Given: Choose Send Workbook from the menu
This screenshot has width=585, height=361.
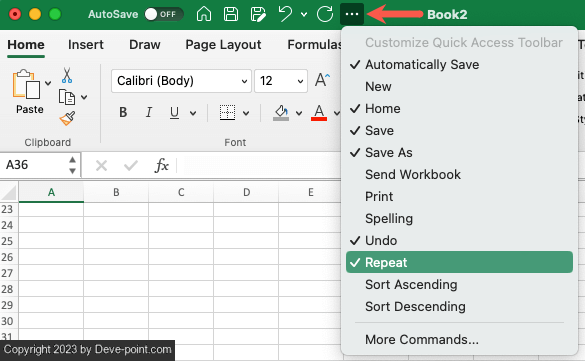Looking at the screenshot, I should click(x=459, y=175).
